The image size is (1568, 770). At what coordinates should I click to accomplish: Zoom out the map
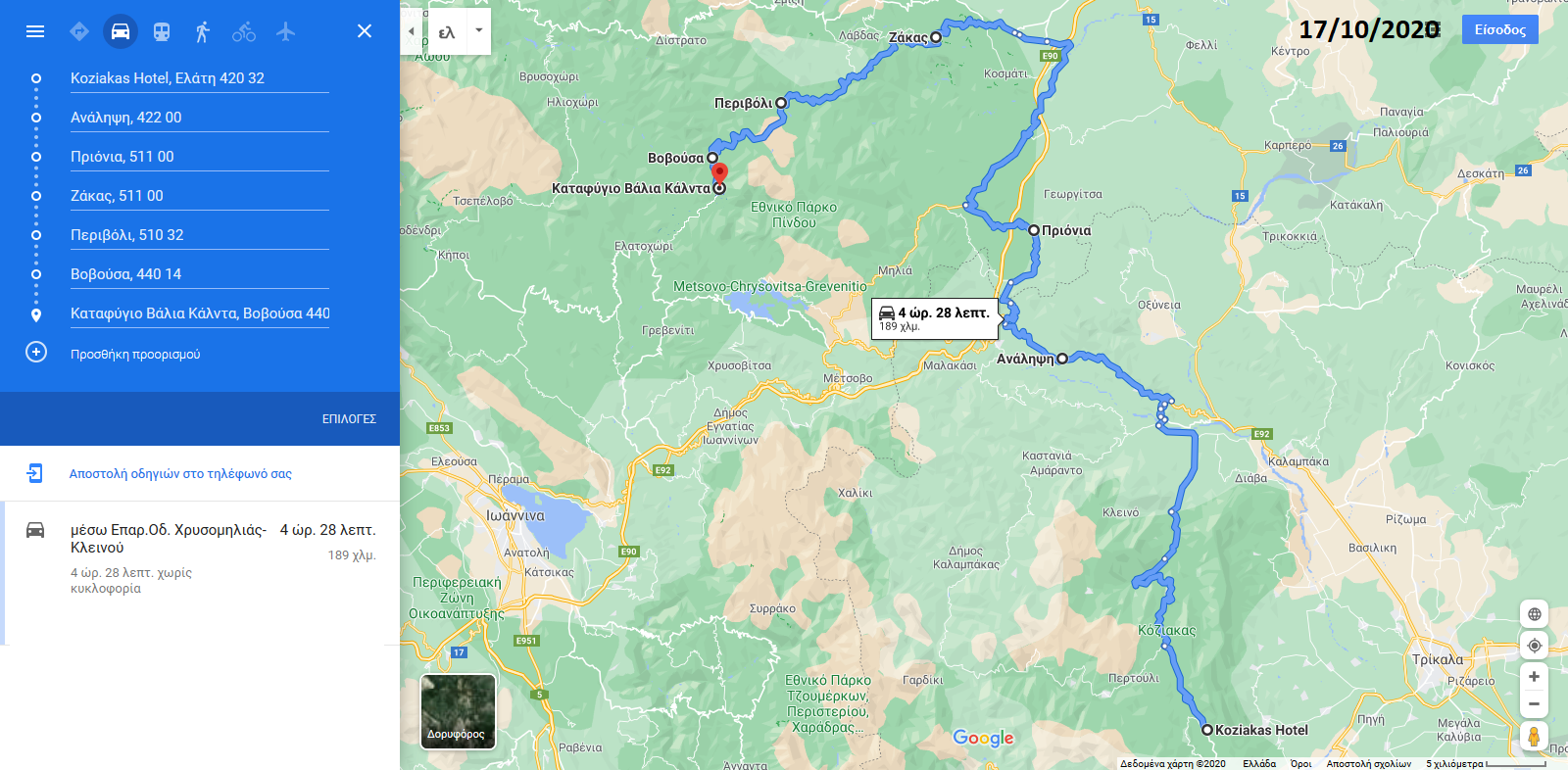[x=1534, y=703]
